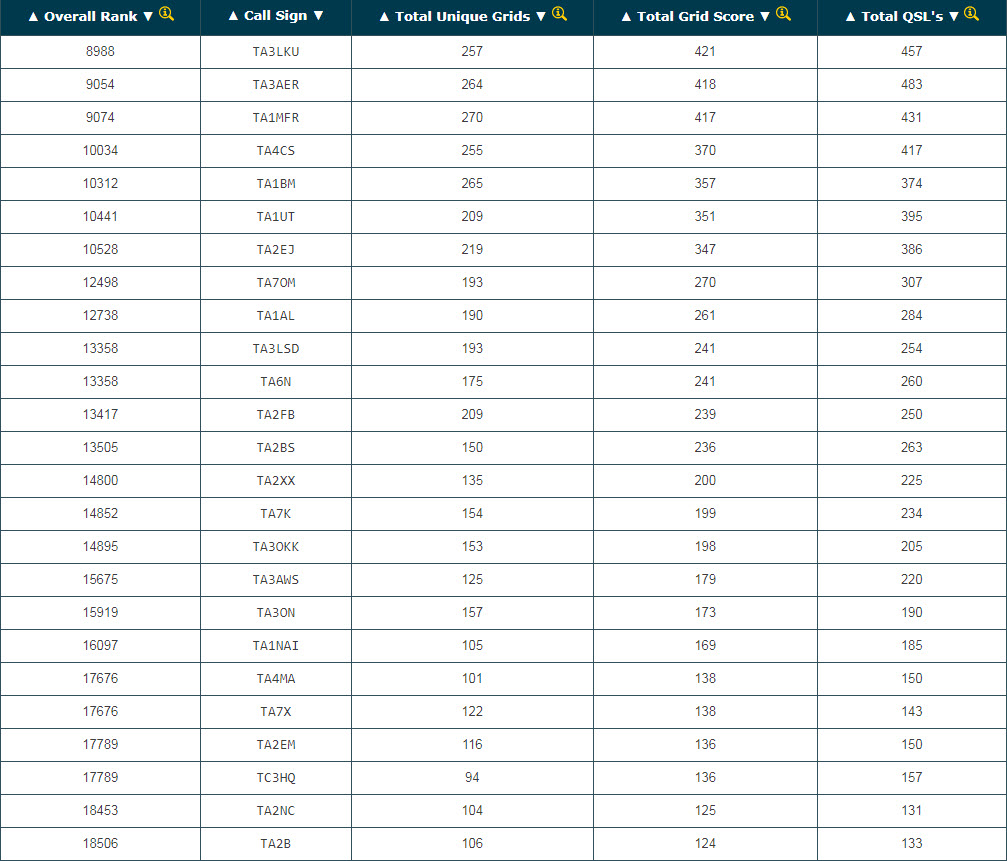Select call sign TA3AWS
1007x861 pixels.
tap(276, 580)
